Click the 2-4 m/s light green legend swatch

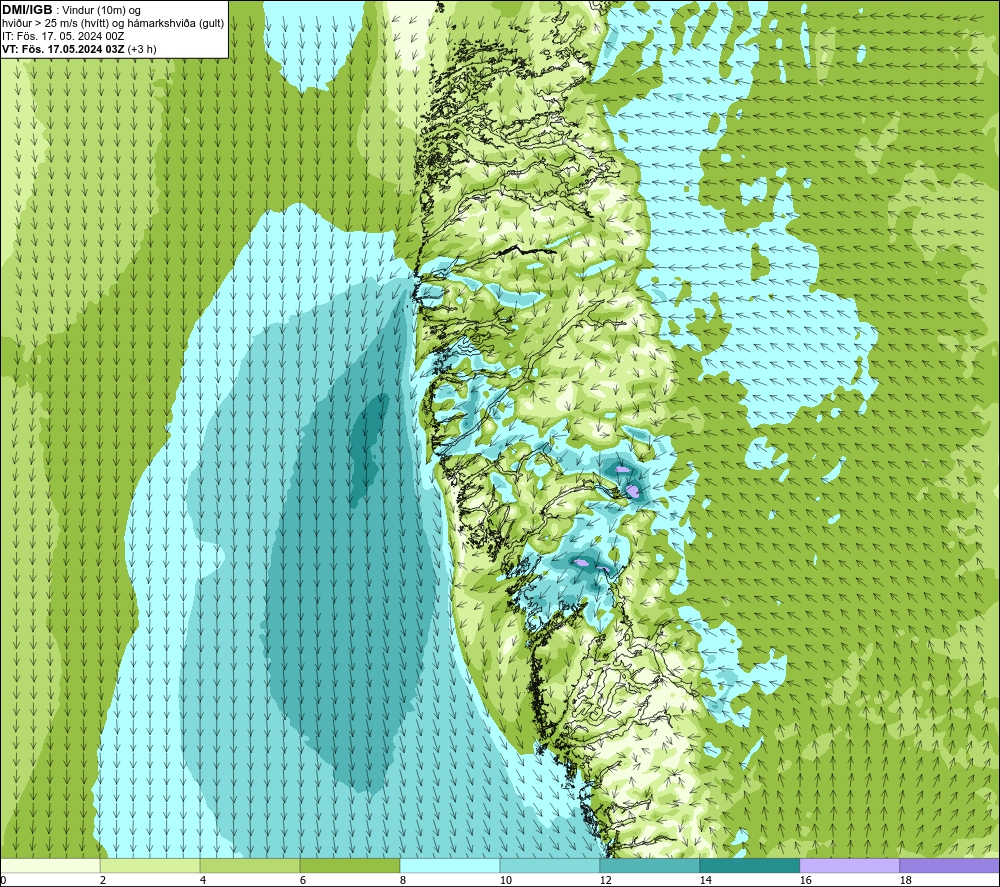[x=150, y=865]
